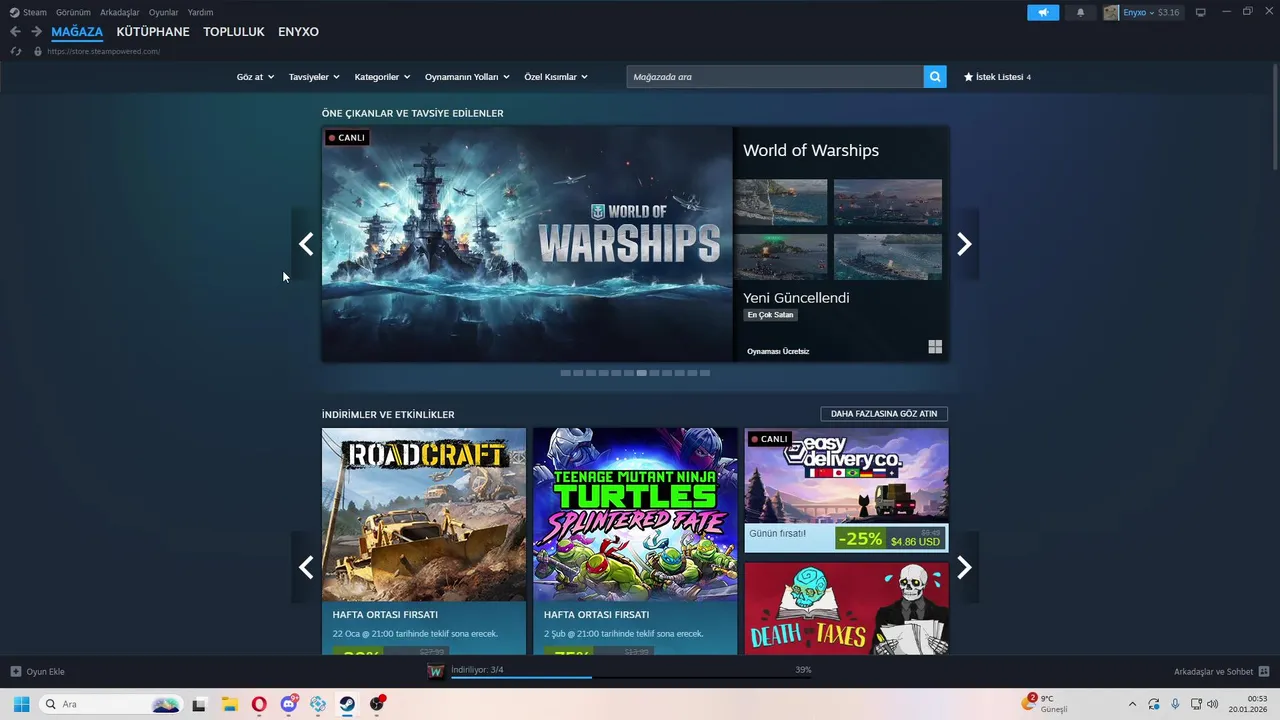
Task: Switch to the TOPLULUK tab
Action: (x=234, y=32)
